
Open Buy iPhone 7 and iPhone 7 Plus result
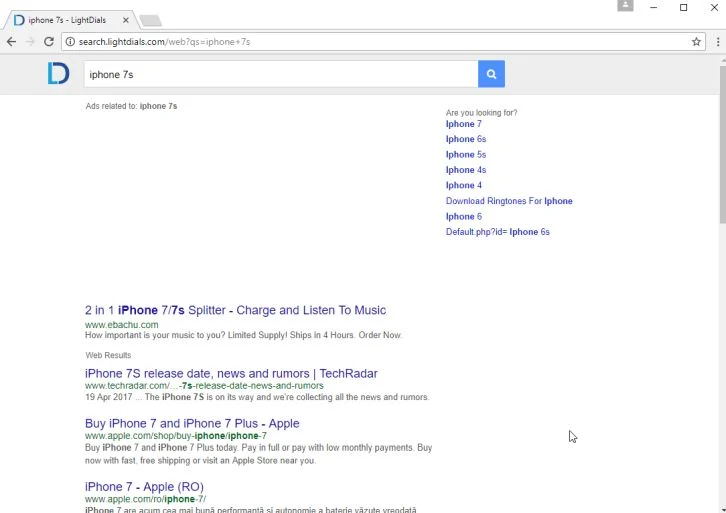[192, 424]
